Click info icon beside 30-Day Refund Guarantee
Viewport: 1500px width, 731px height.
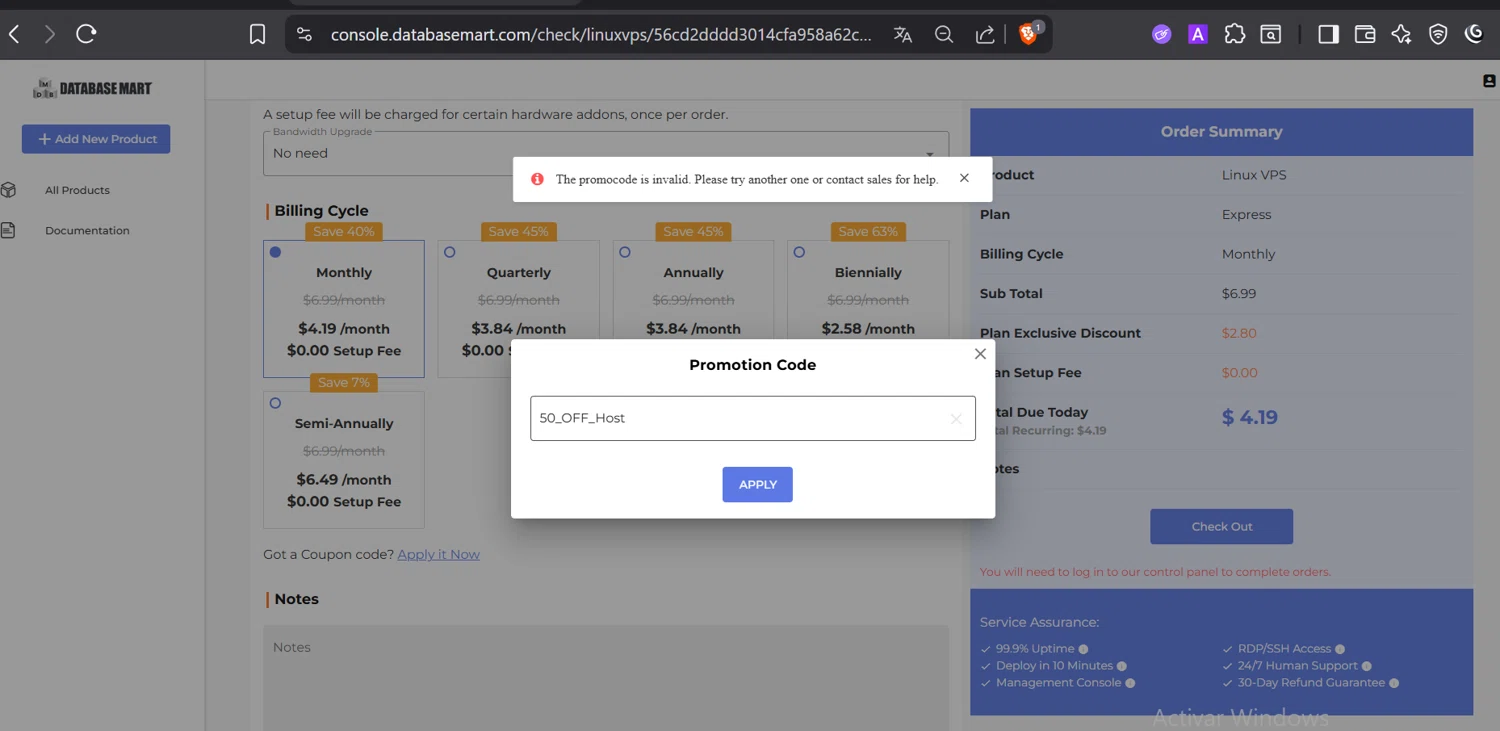pyautogui.click(x=1394, y=683)
